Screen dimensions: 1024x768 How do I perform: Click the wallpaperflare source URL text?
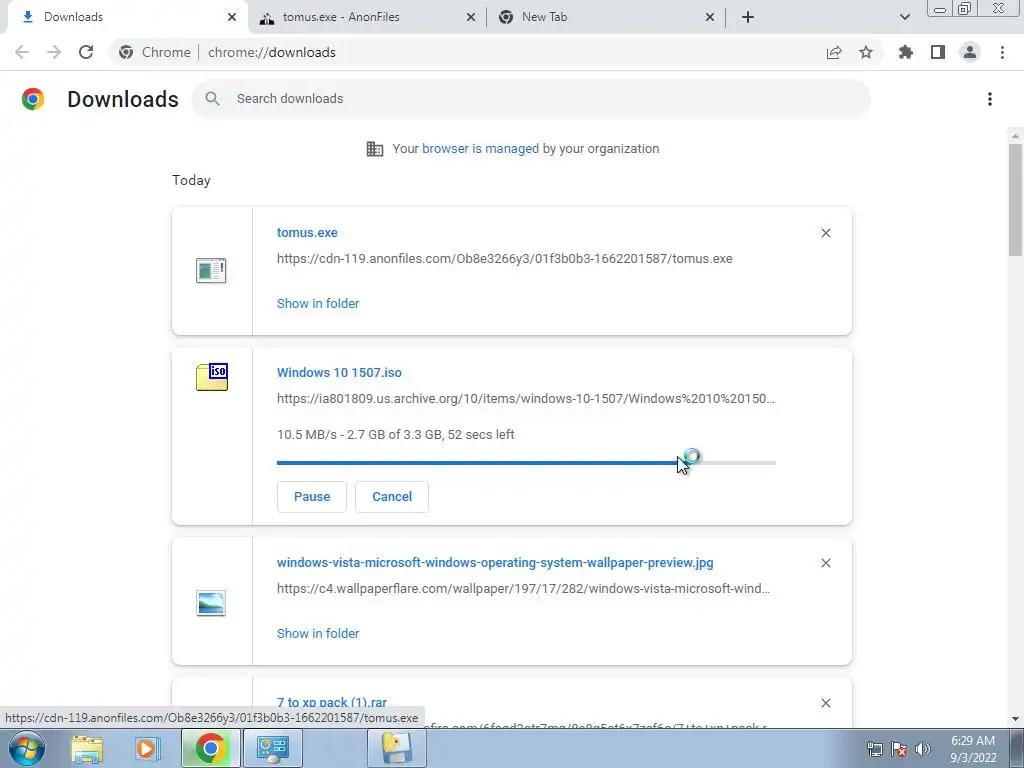[523, 588]
